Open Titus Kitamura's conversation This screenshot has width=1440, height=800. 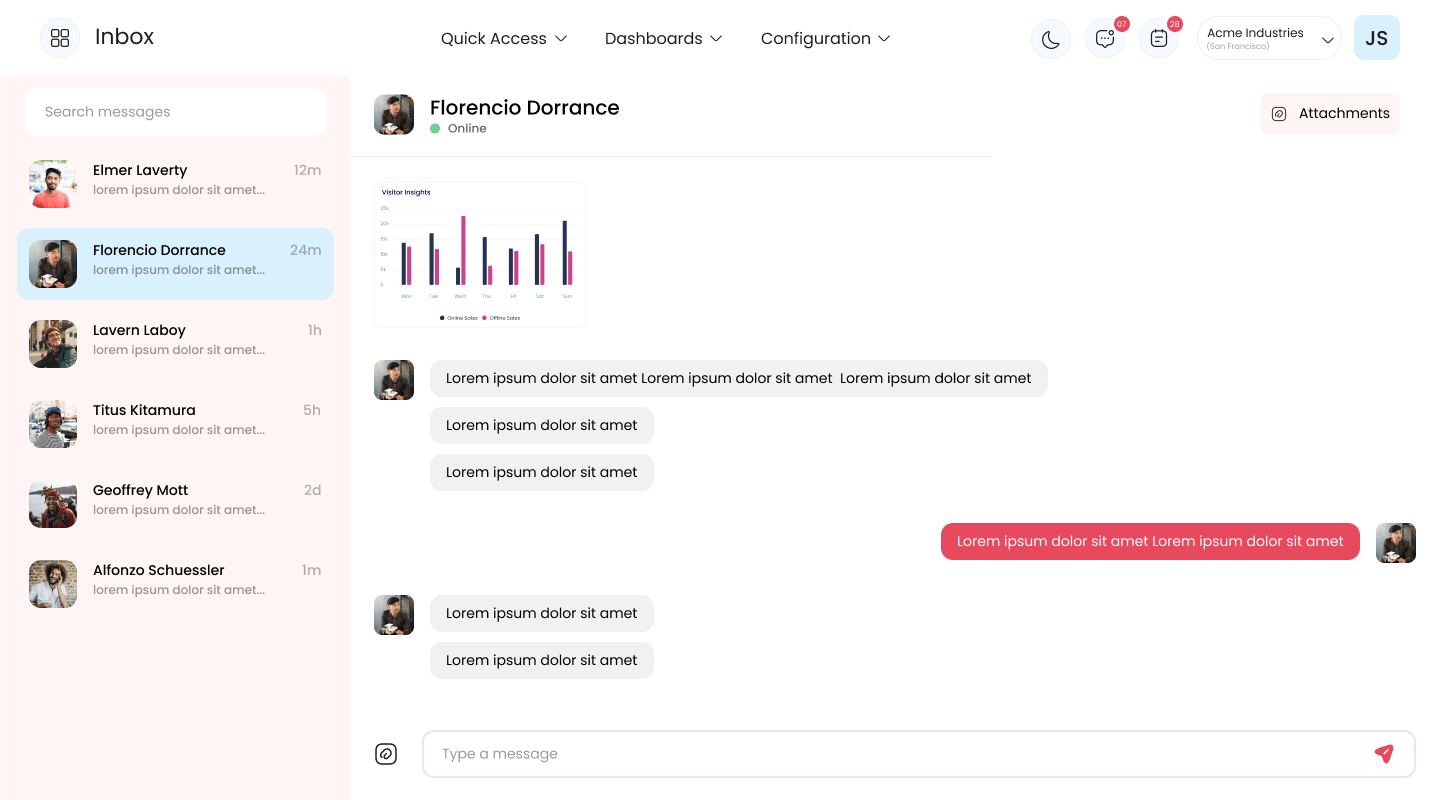click(176, 424)
